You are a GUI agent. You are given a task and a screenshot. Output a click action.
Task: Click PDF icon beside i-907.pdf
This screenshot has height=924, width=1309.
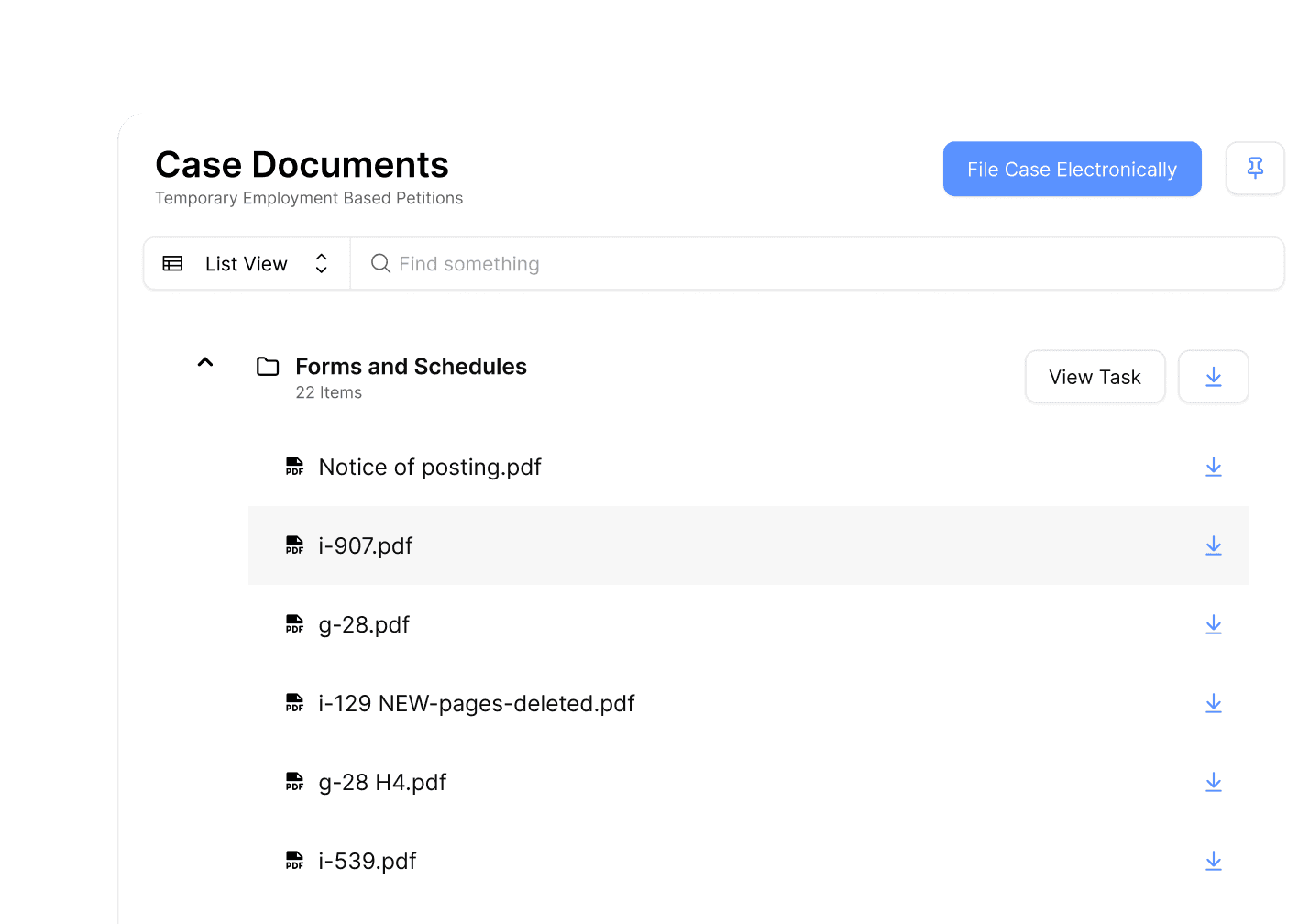coord(294,545)
